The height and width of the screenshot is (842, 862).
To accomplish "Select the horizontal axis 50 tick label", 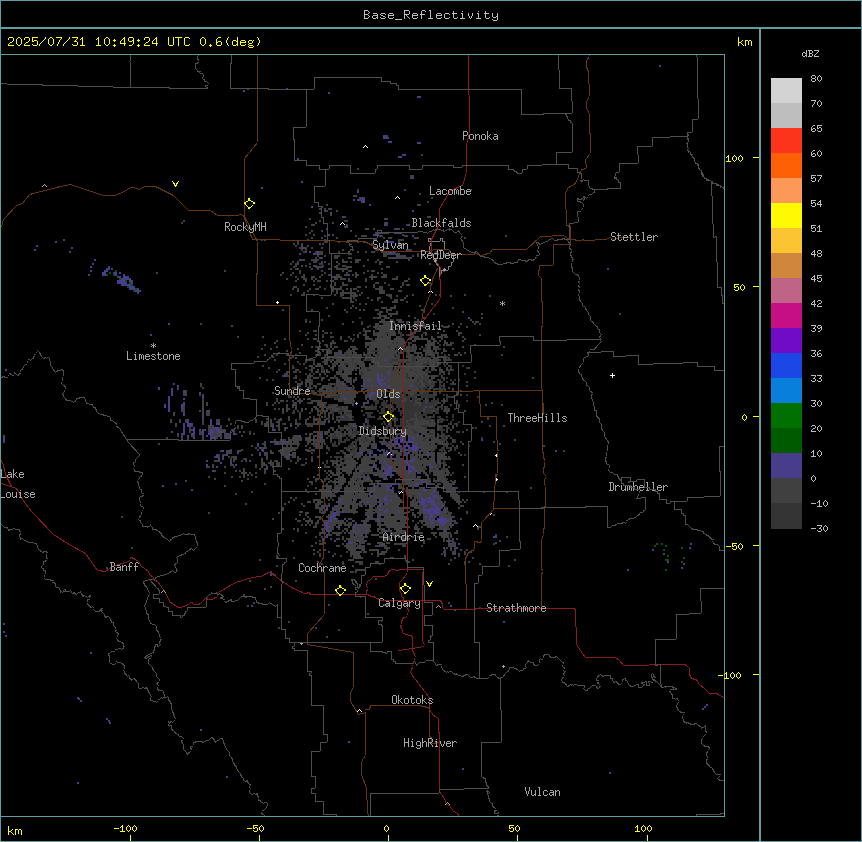I will click(x=514, y=828).
